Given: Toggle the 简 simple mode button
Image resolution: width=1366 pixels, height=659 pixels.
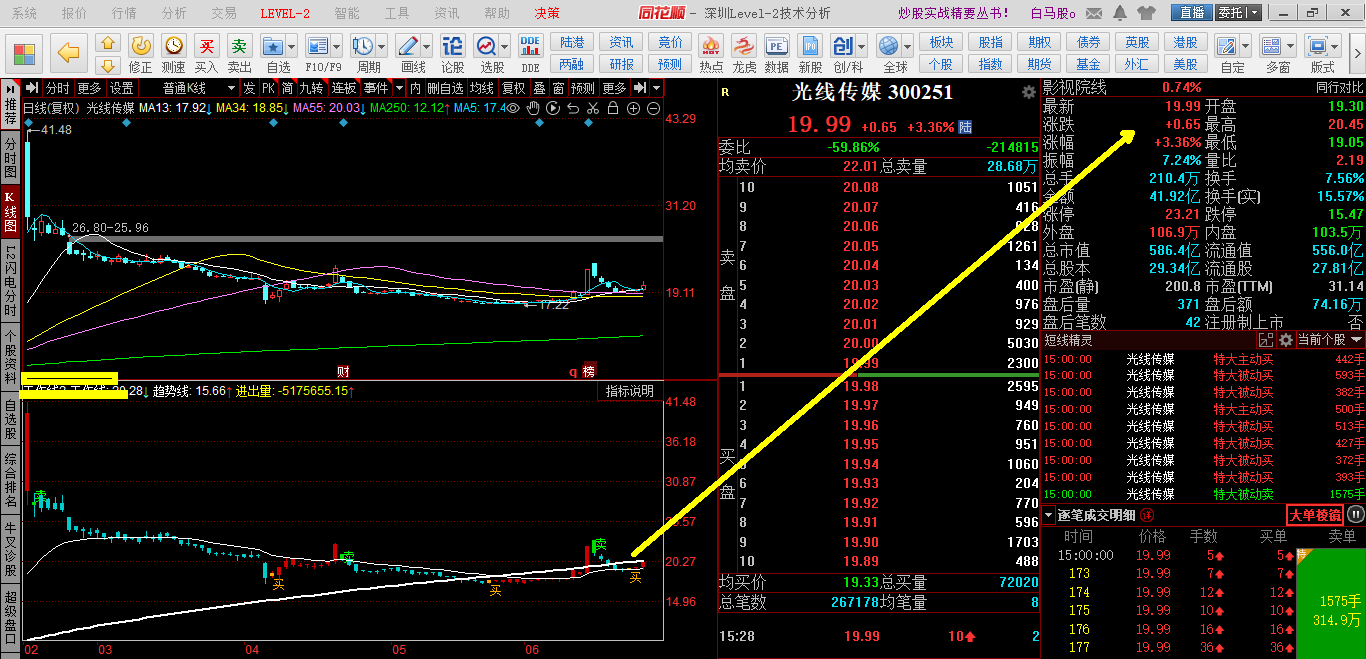Looking at the screenshot, I should click(x=287, y=88).
